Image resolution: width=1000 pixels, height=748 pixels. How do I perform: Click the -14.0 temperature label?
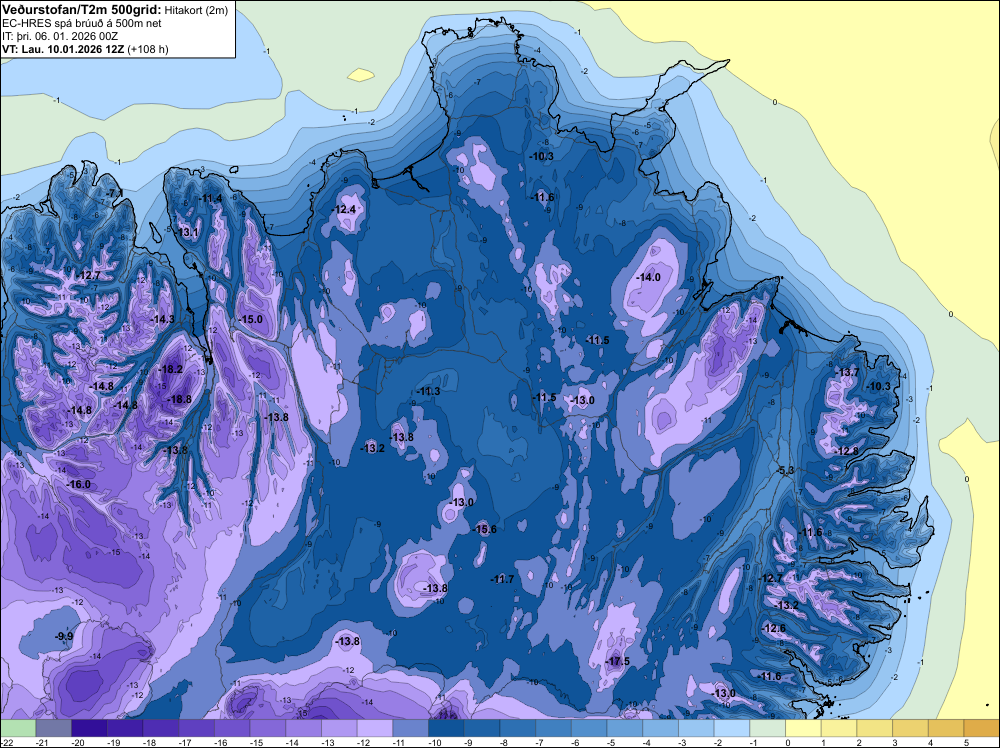point(648,277)
